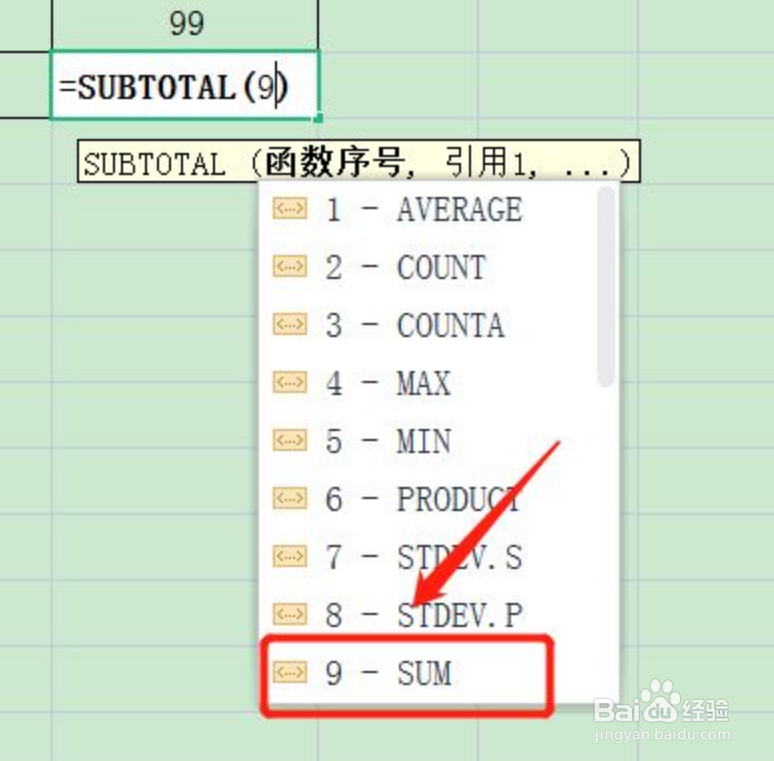Screen dimensions: 774x761
Task: Click the icon next to 4 - MAX
Action: [x=290, y=383]
